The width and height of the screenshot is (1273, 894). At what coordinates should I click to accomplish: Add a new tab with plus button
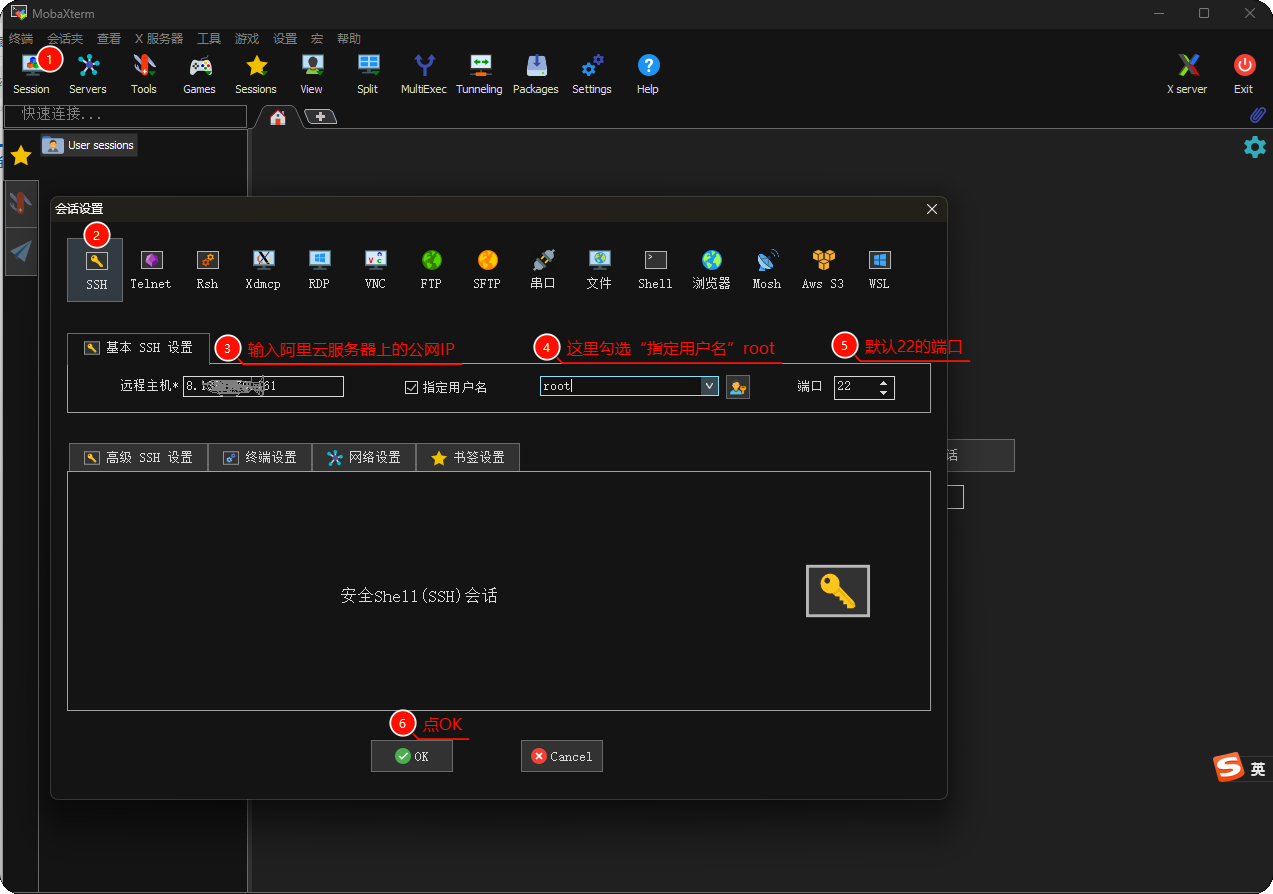(320, 117)
